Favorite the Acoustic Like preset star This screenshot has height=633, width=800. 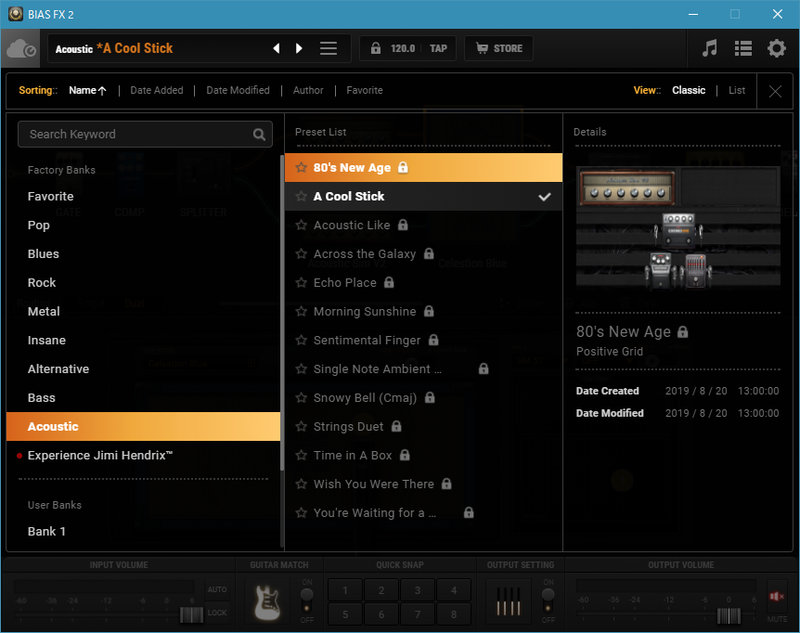point(302,225)
